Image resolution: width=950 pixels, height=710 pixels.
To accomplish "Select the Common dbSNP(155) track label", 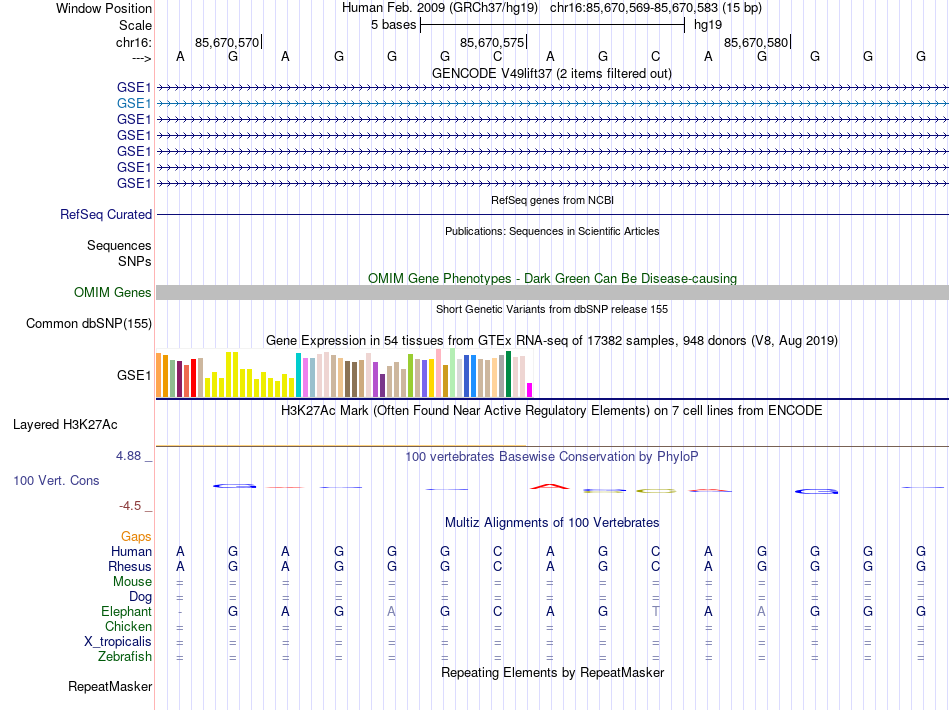I will [x=89, y=323].
